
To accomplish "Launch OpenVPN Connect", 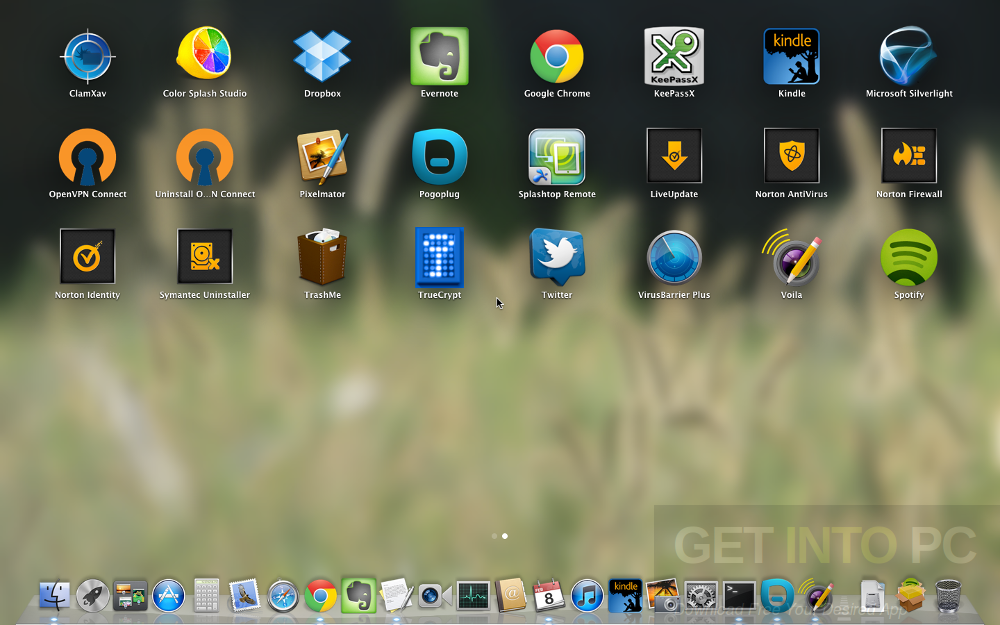I will pyautogui.click(x=87, y=157).
